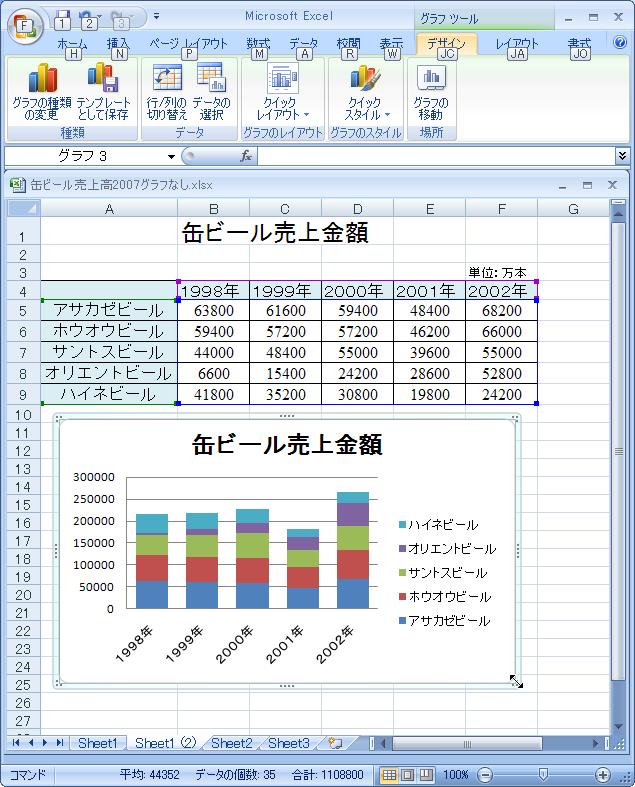Click the 2002年 header cell in the table
Image resolution: width=635 pixels, height=787 pixels.
[x=501, y=291]
